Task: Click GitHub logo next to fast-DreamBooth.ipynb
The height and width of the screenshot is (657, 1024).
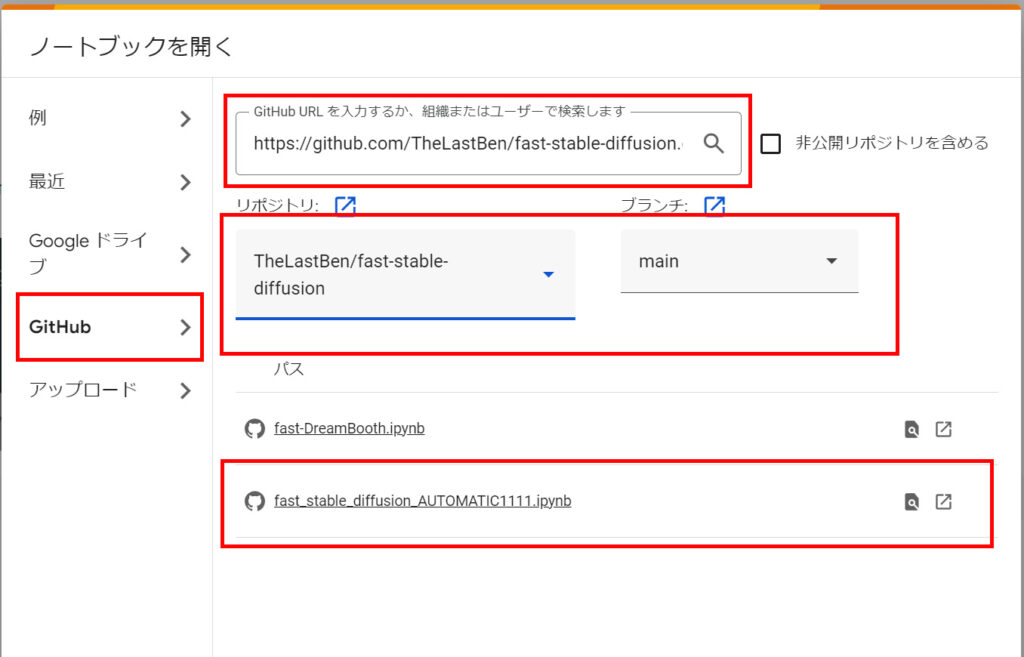Action: (255, 429)
